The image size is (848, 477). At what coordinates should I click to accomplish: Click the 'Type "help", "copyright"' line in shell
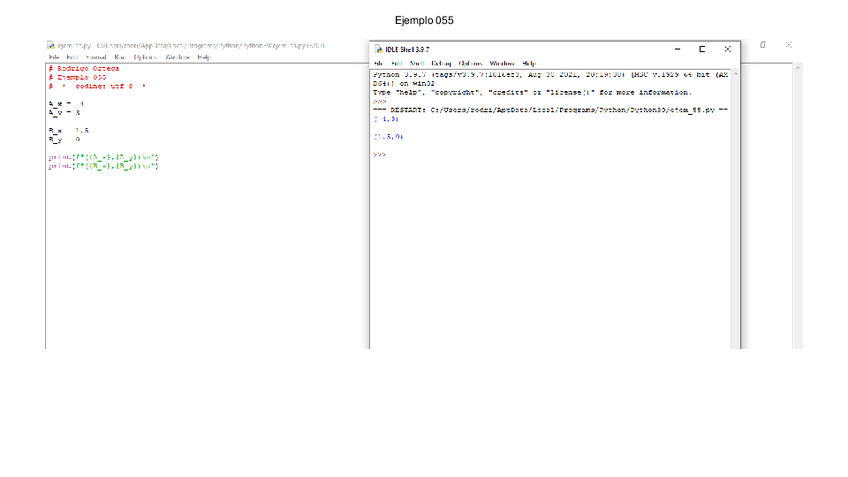coord(532,92)
